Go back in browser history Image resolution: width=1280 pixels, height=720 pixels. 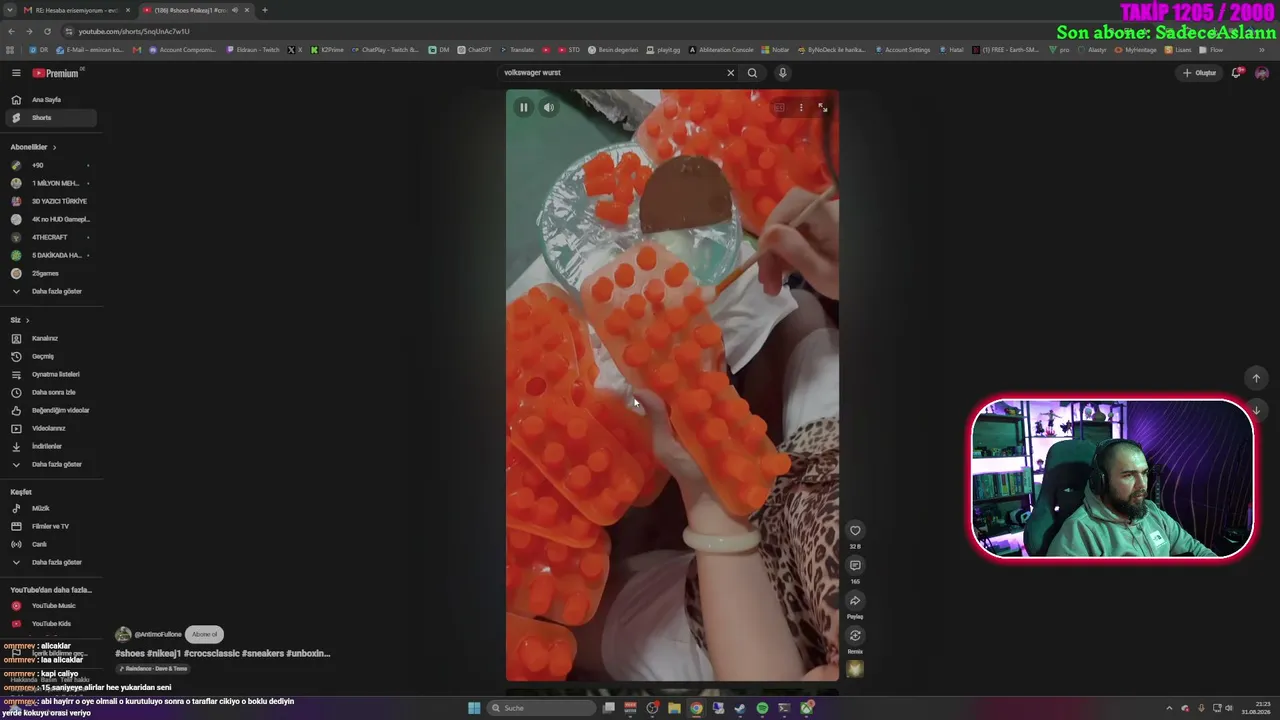[x=11, y=31]
